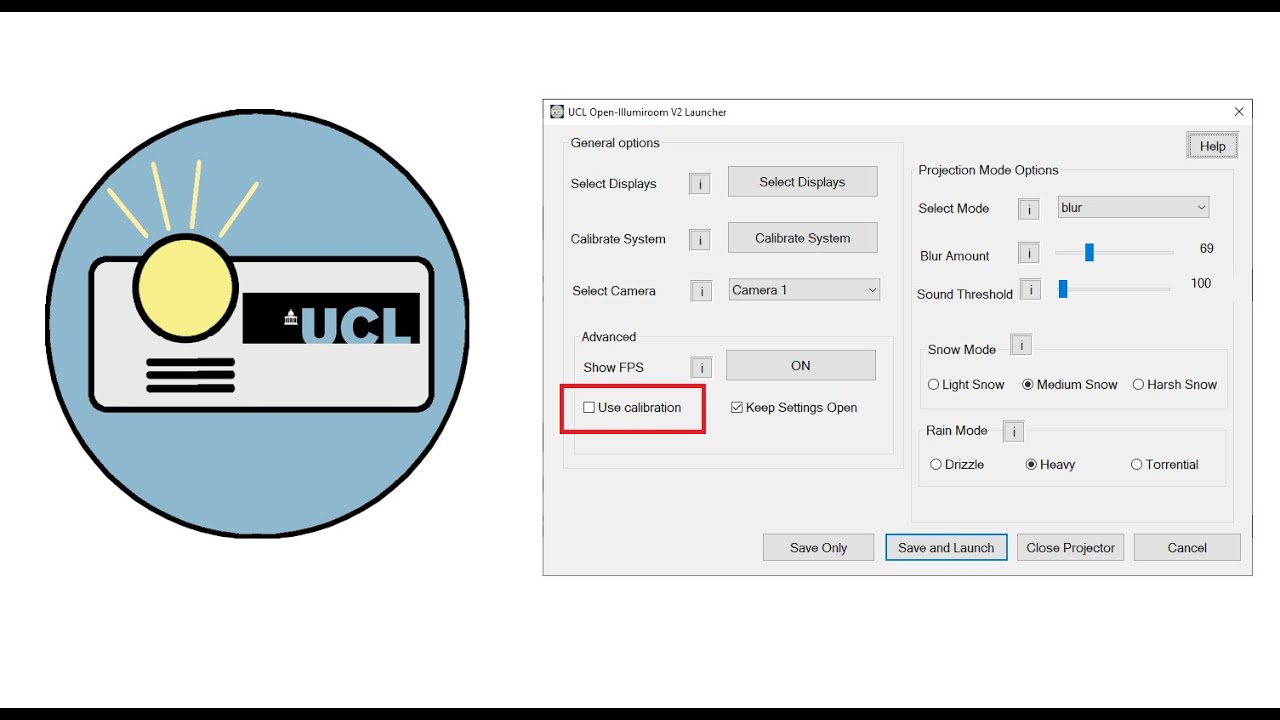Click Save and Launch
Image resolution: width=1280 pixels, height=720 pixels.
946,547
